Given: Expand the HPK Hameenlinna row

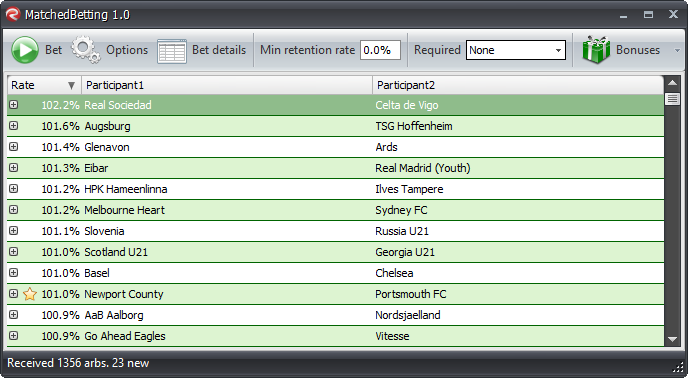Looking at the screenshot, I should pos(14,188).
